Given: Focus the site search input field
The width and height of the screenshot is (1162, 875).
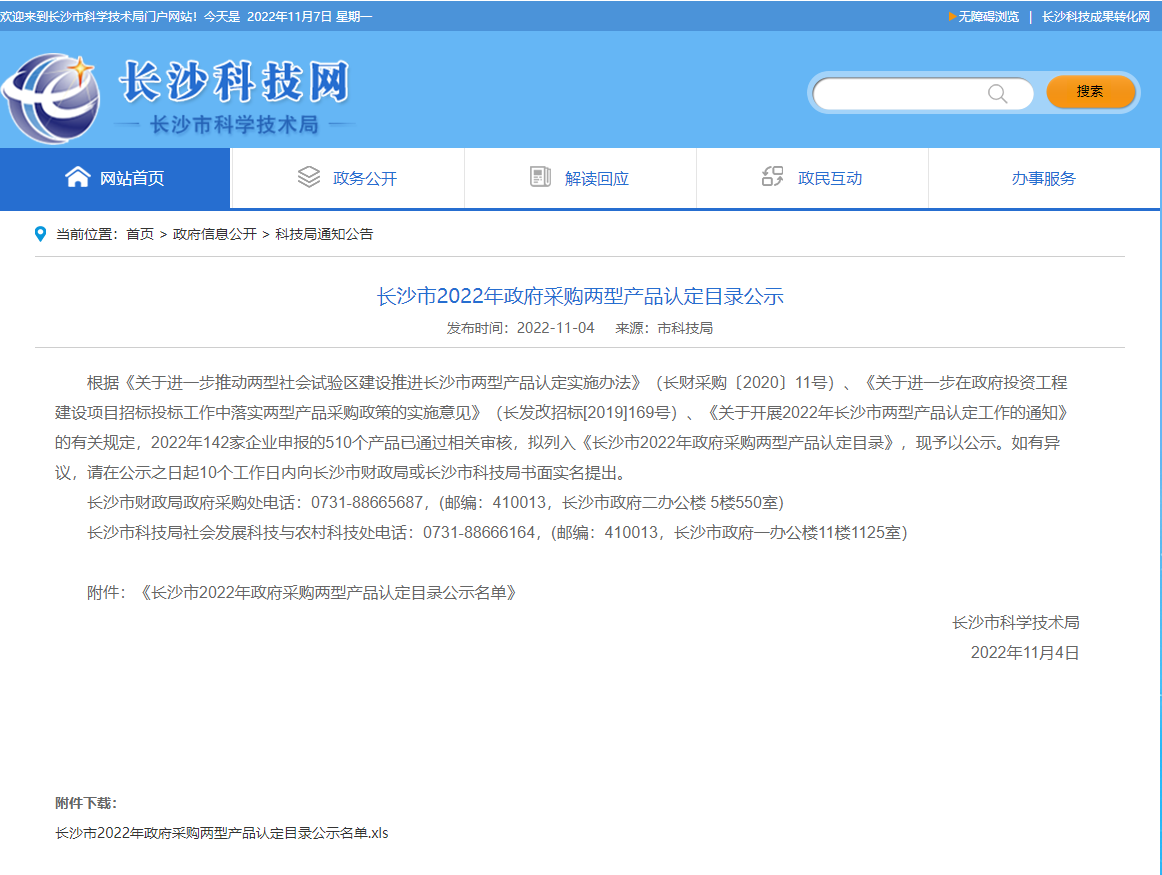Looking at the screenshot, I should (923, 94).
